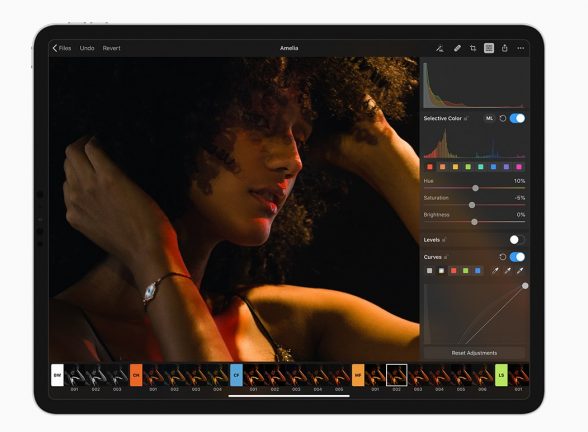
Task: Select the red Curves channel
Action: (454, 271)
